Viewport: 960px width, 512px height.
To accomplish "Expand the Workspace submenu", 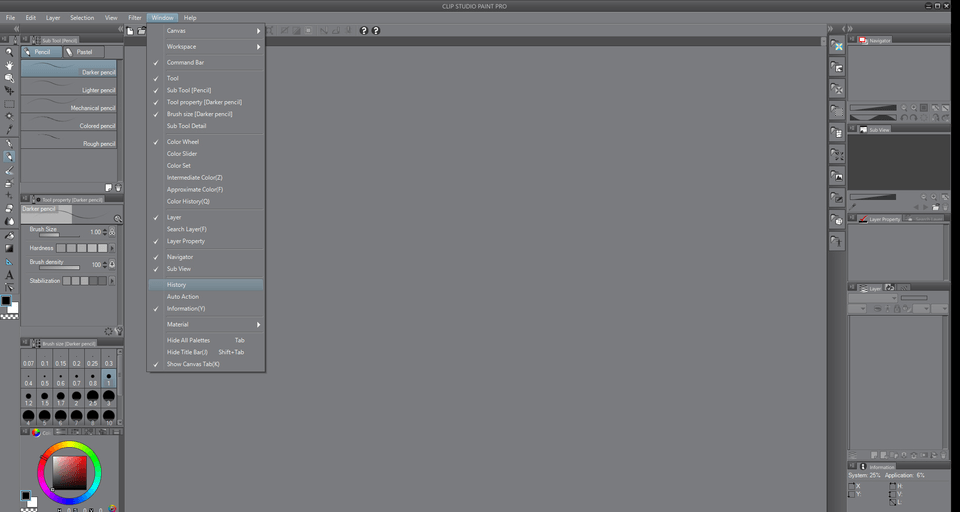I will coord(206,47).
